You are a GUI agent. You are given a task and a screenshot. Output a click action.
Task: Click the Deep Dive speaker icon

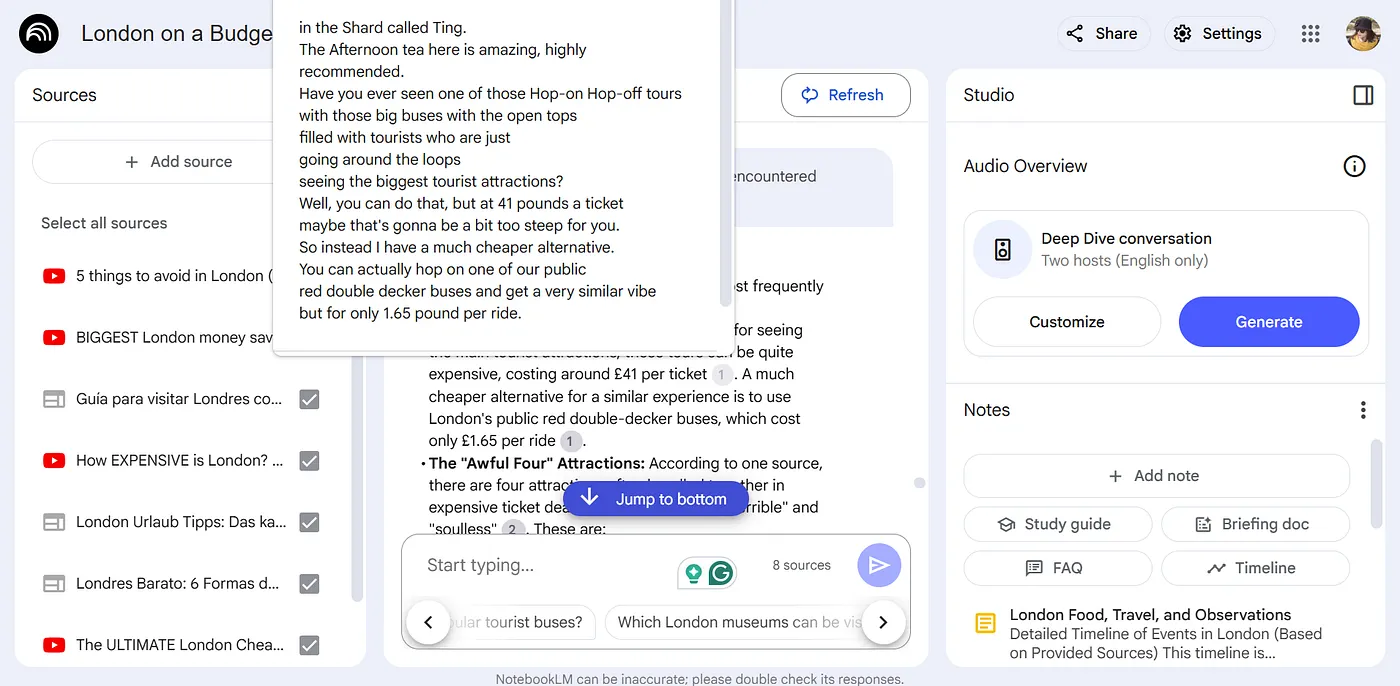coord(1003,250)
